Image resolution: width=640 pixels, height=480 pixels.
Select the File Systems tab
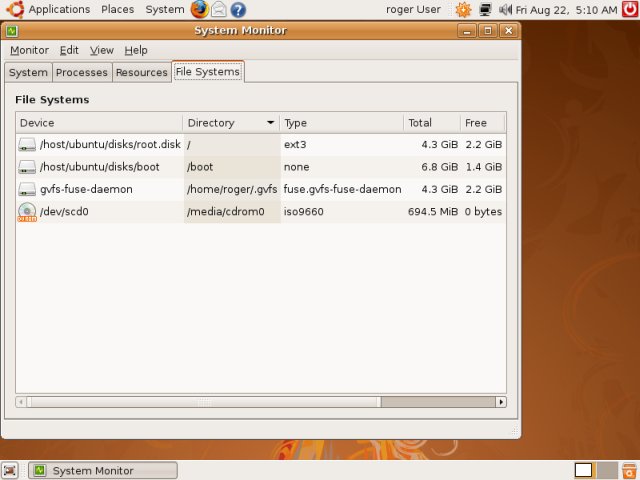point(208,72)
